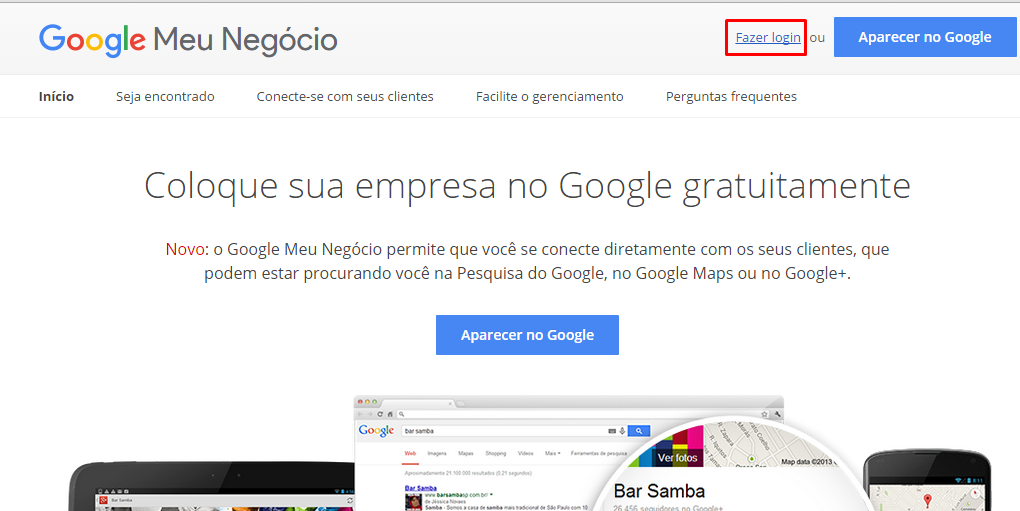Click the Aproximadamente 21.100.000 resultados text

pyautogui.click(x=468, y=473)
